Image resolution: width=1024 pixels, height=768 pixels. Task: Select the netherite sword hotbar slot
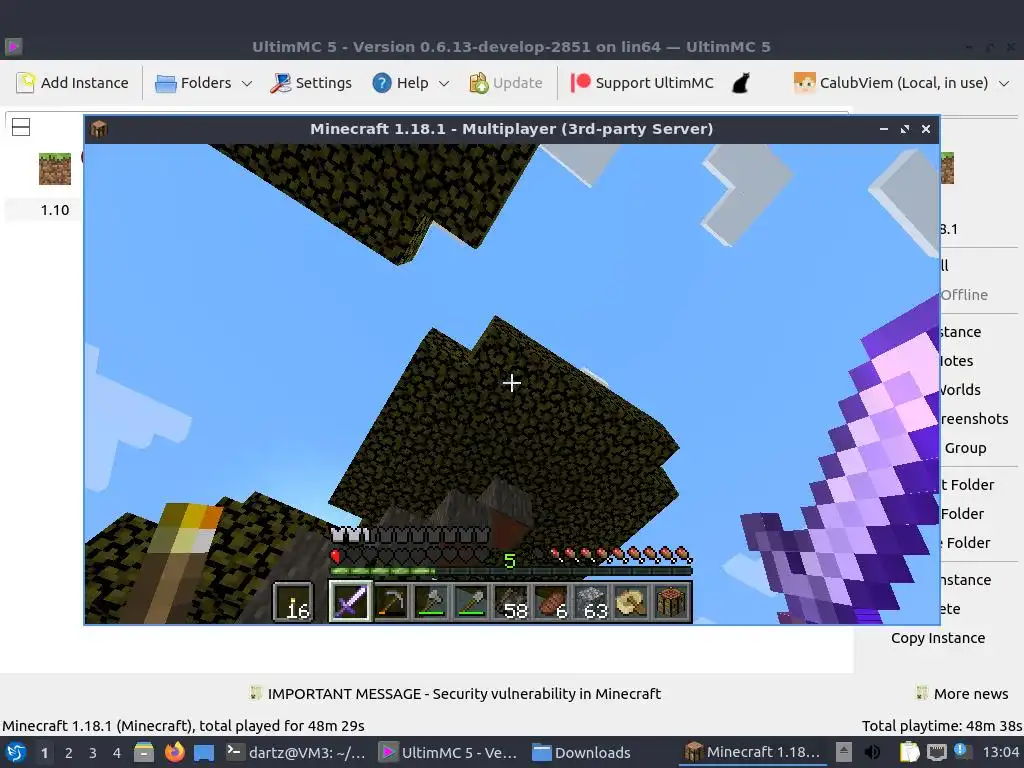tap(350, 601)
